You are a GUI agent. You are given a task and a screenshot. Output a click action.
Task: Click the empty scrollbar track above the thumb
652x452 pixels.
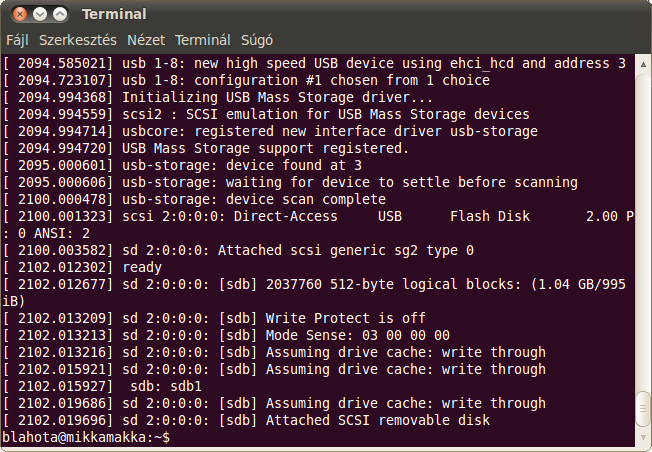[x=643, y=231]
